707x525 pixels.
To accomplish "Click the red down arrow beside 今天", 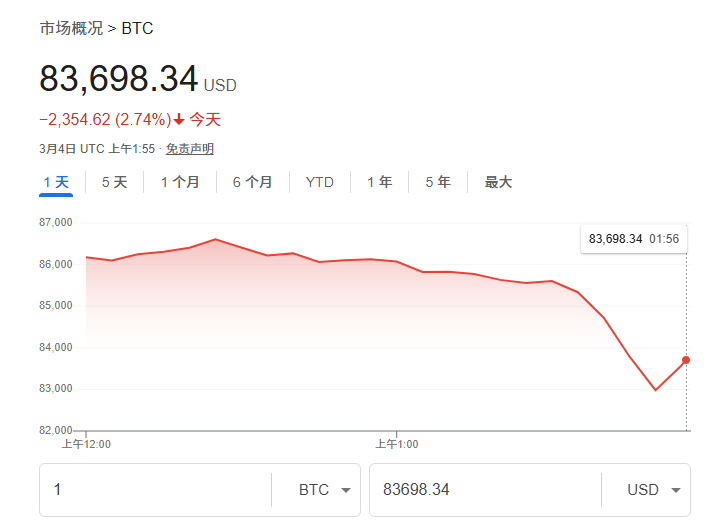I will [x=179, y=120].
